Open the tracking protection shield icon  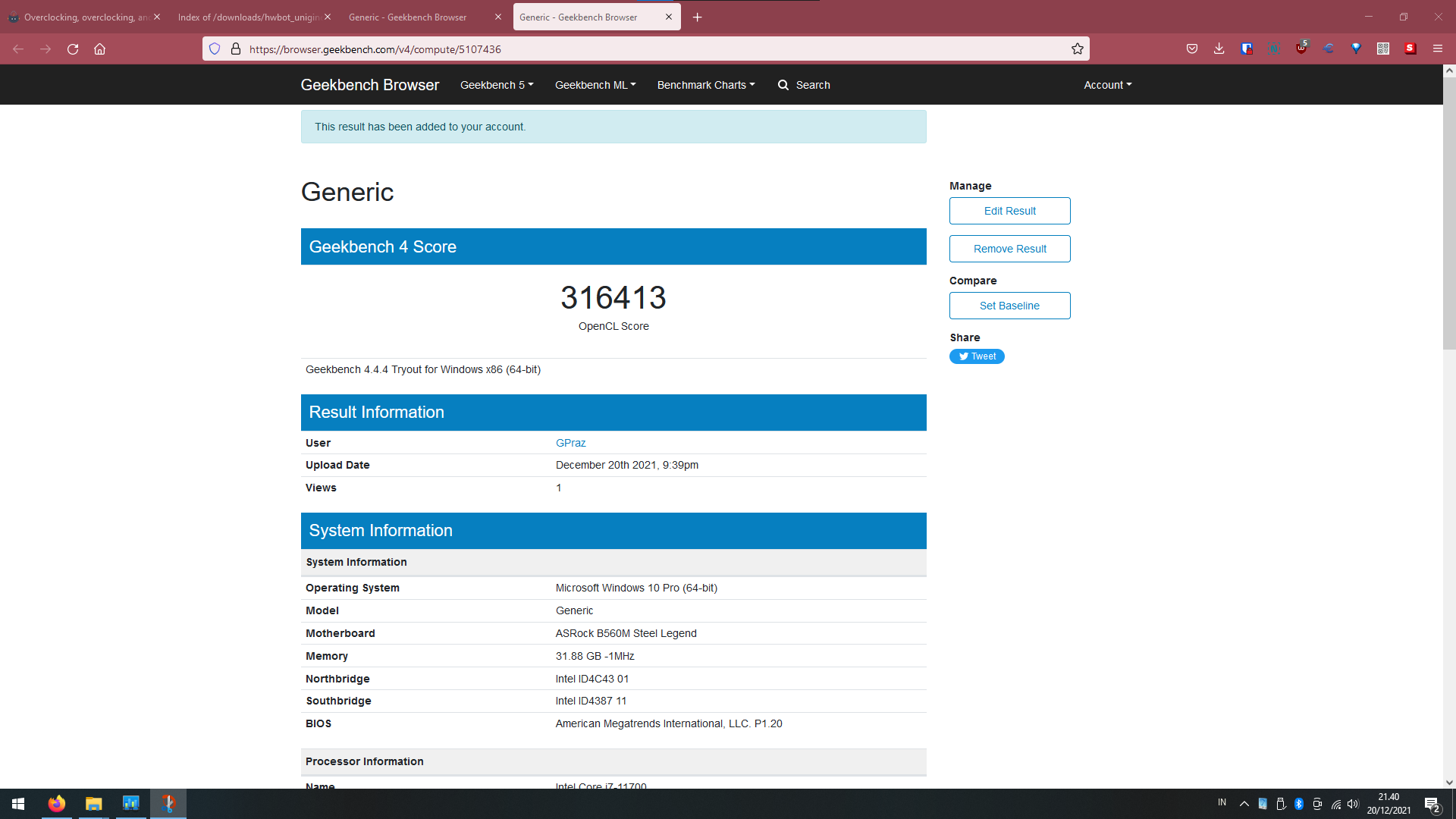click(x=215, y=49)
